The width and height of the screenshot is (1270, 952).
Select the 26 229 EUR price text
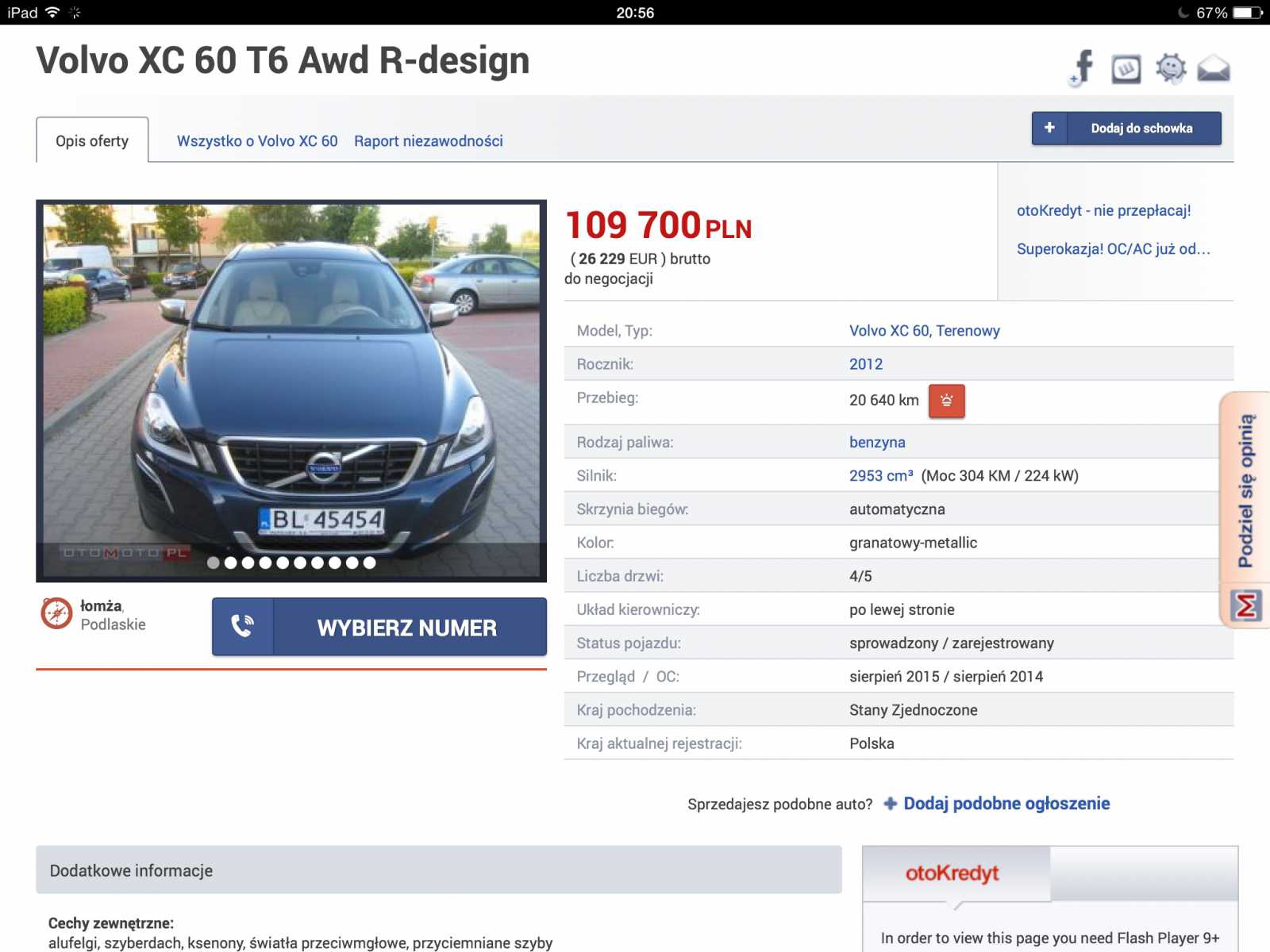pos(618,259)
